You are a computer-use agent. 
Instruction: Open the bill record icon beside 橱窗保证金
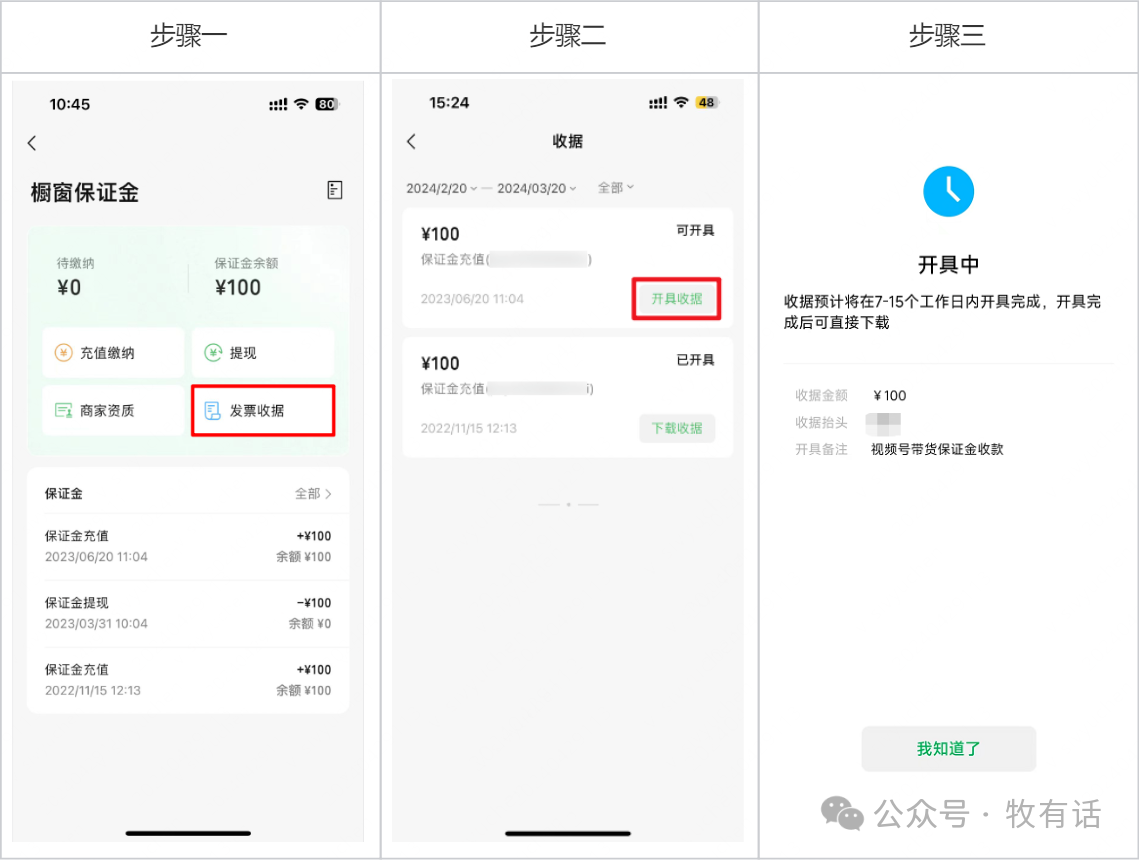click(334, 190)
